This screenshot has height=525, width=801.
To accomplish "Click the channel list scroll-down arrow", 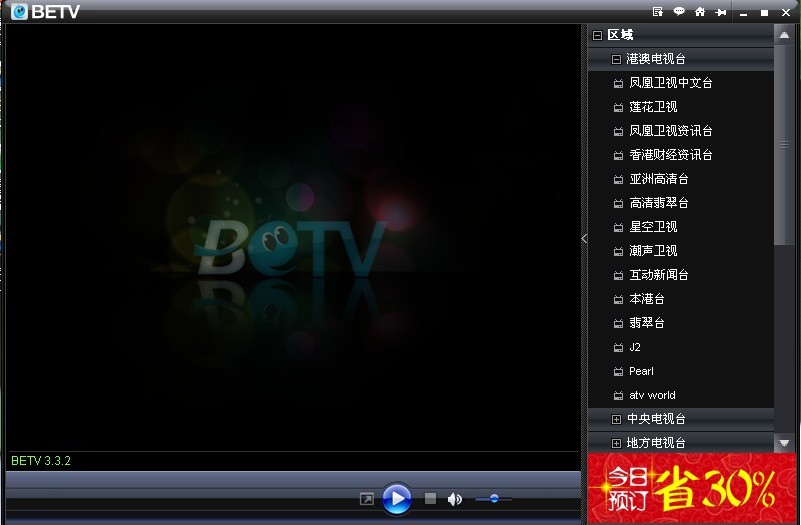I will 784,442.
